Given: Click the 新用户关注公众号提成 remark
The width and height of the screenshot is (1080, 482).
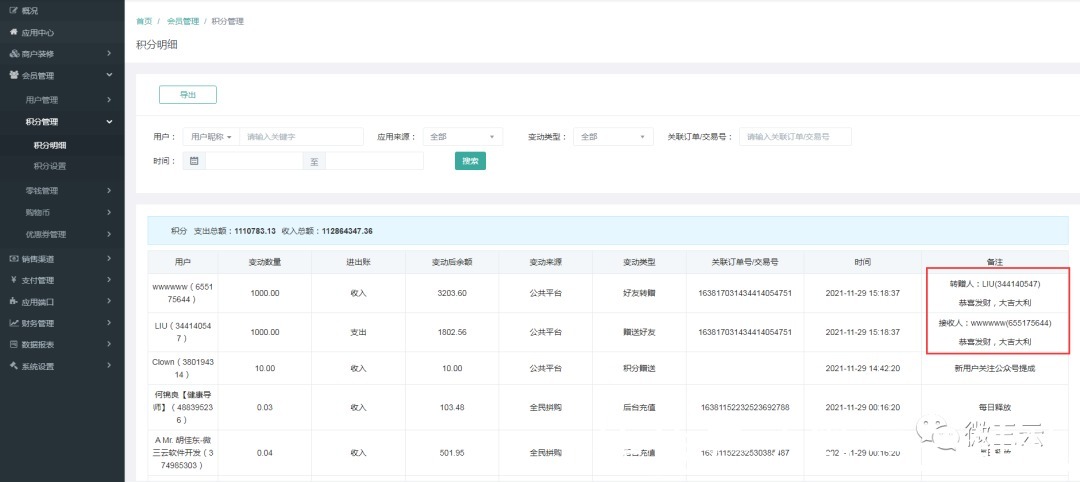Looking at the screenshot, I should [x=994, y=368].
